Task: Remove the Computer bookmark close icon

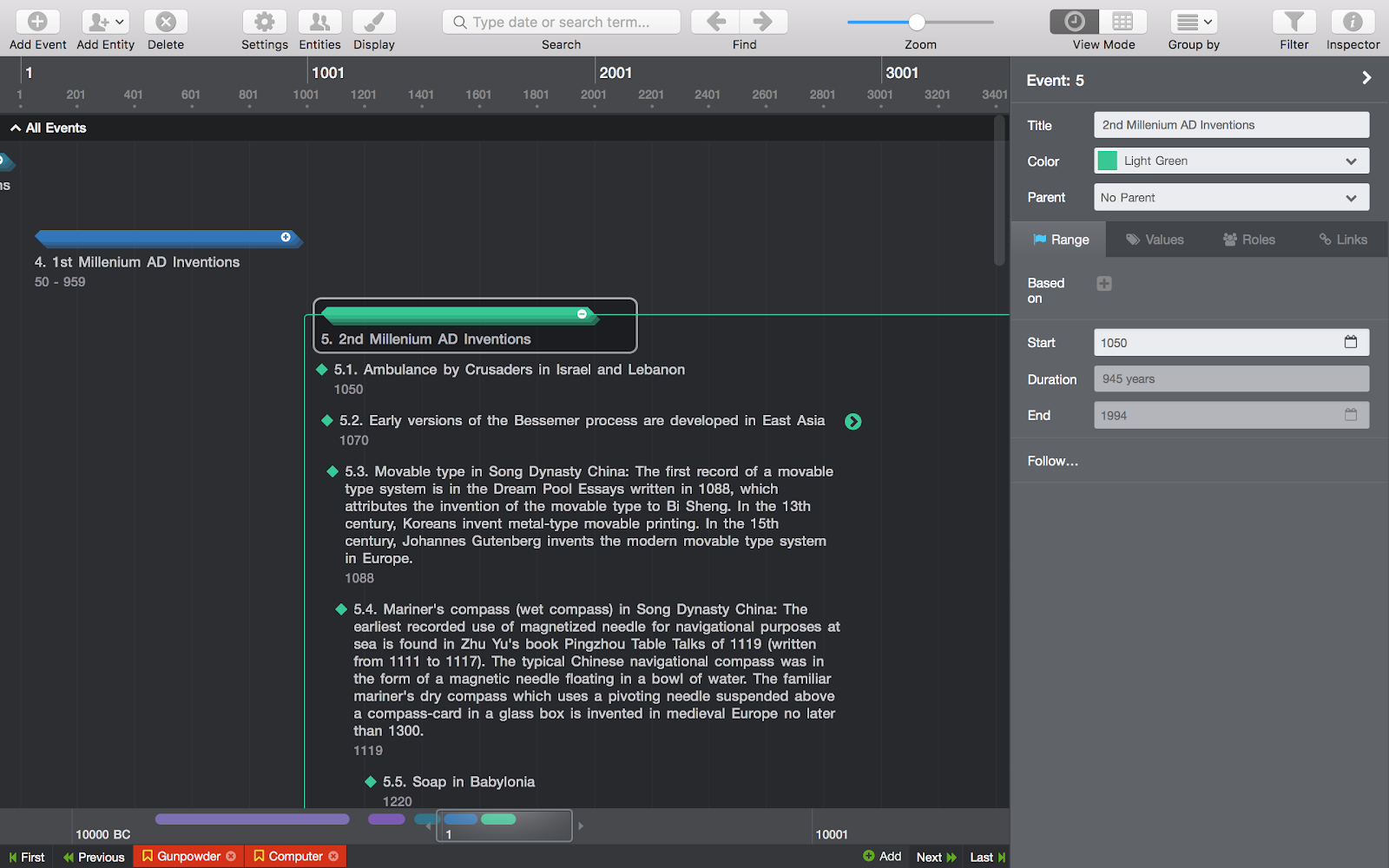Action: point(333,856)
